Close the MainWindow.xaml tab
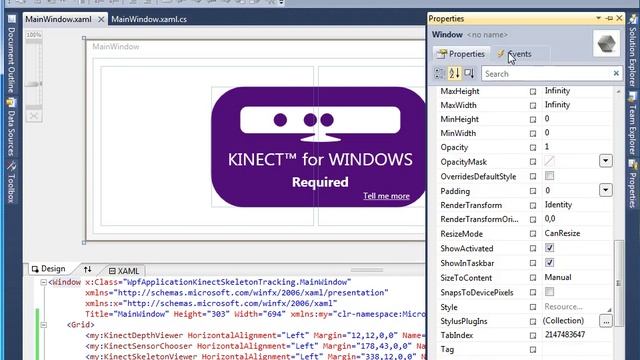Viewport: 640px width, 360px height. (x=101, y=19)
